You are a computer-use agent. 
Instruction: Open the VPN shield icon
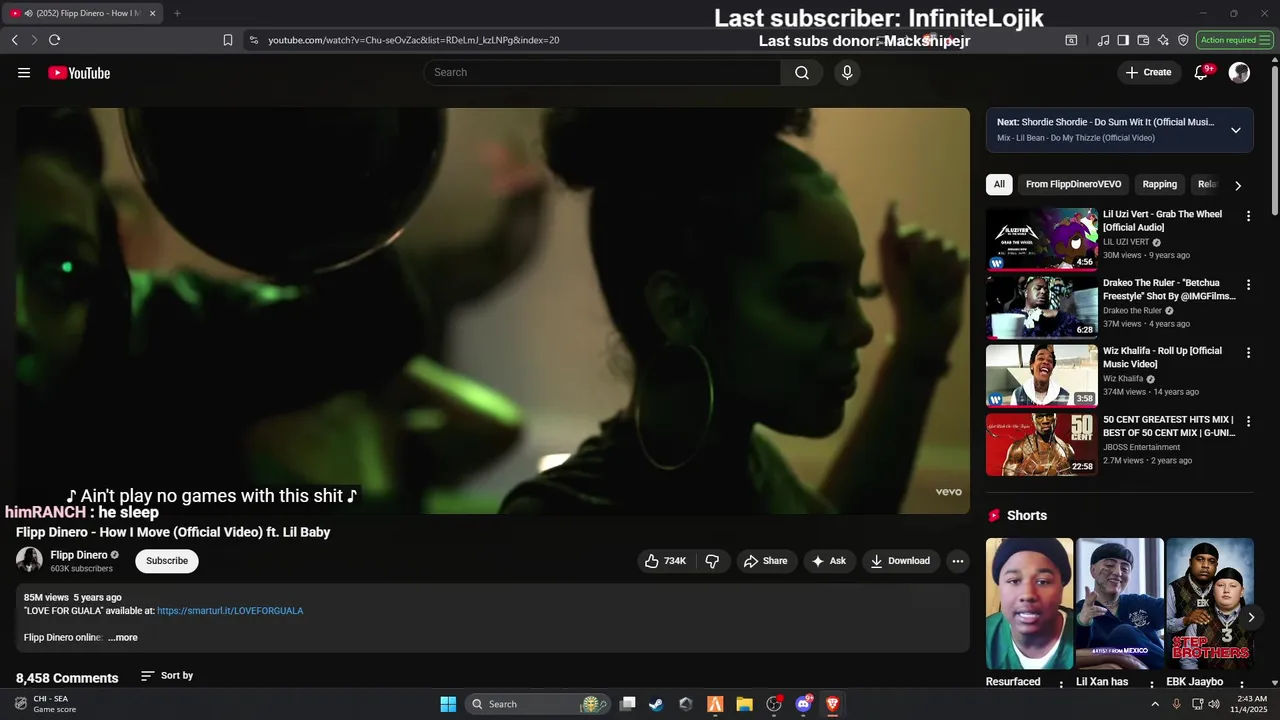pos(1183,40)
